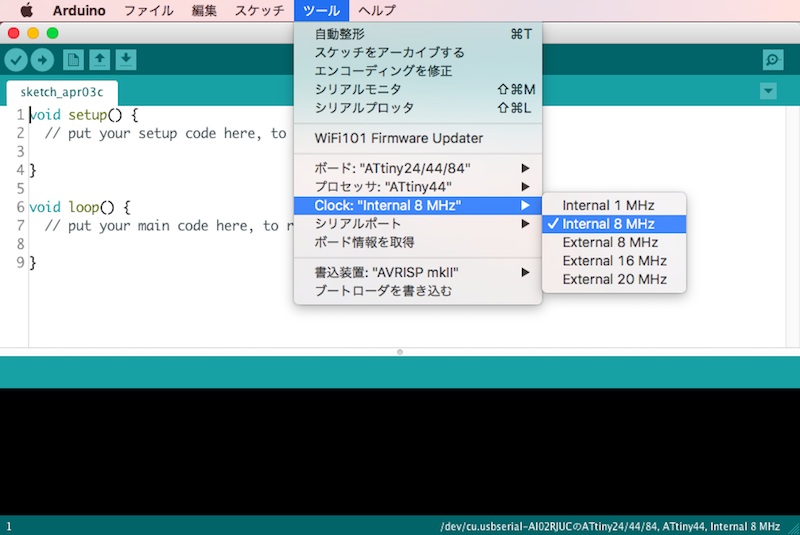The image size is (800, 535).
Task: Click inside the black console output area
Action: [x=399, y=451]
